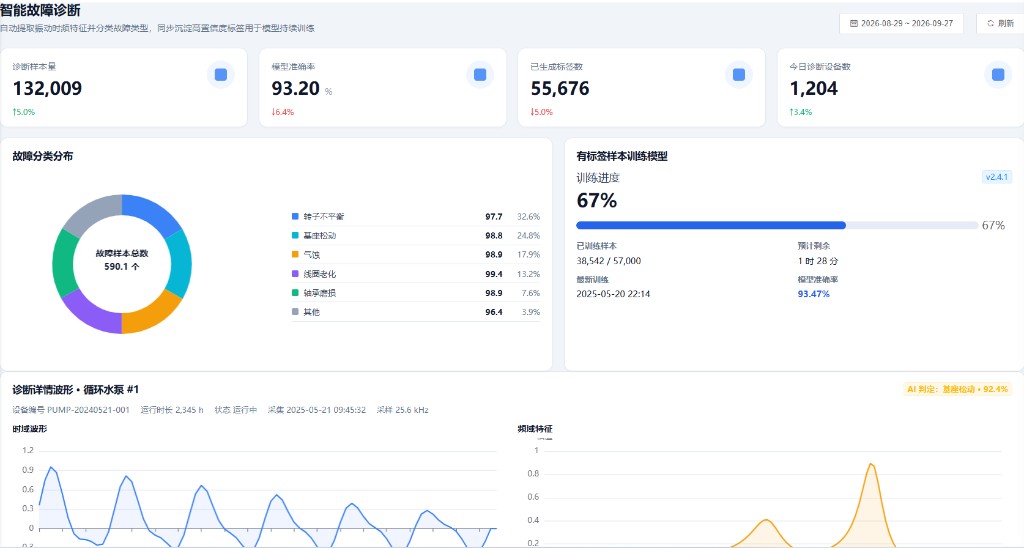Click the purple swatch beside 线圈老化

pos(295,274)
